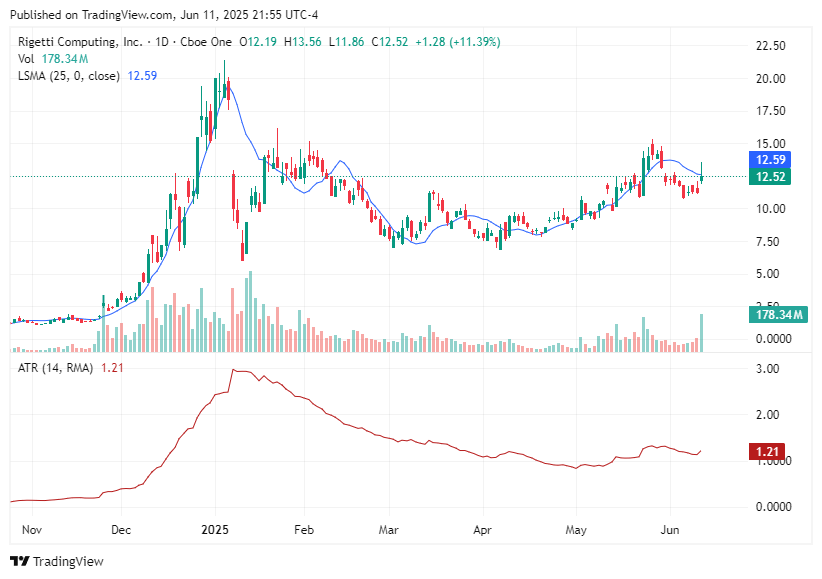
Task: Click the +1.28 (+11.39%) change value
Action: pos(458,41)
